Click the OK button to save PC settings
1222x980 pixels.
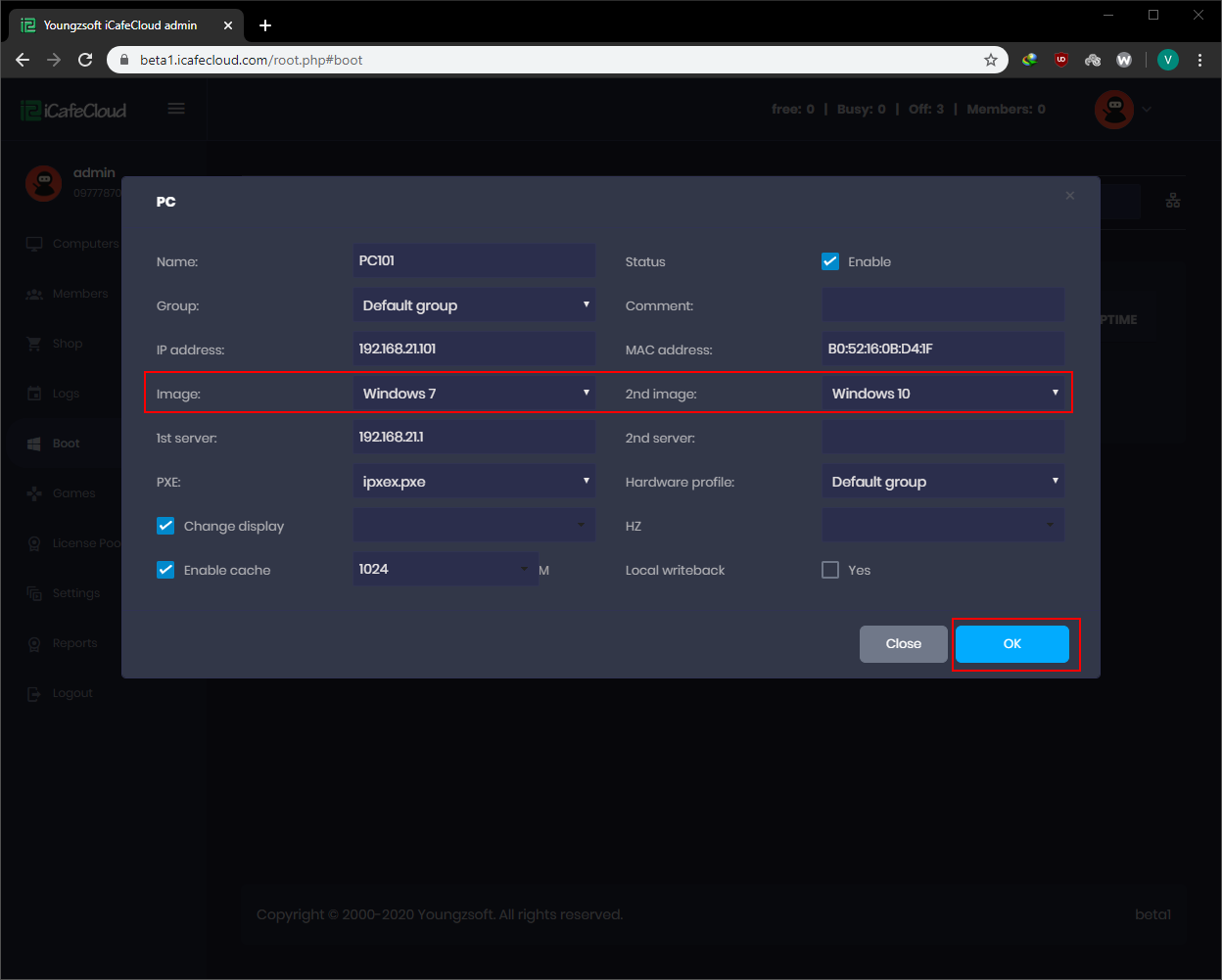(x=1011, y=643)
